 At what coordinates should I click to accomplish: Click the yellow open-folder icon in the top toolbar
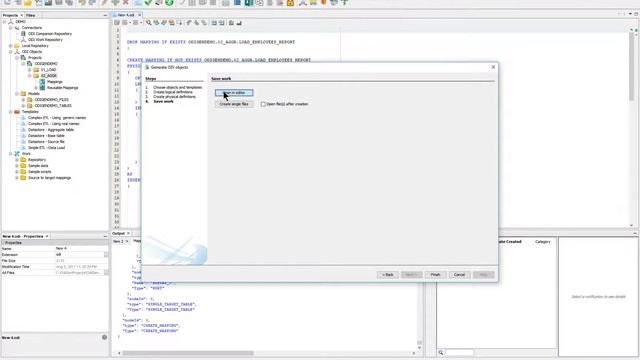click(x=27, y=3)
